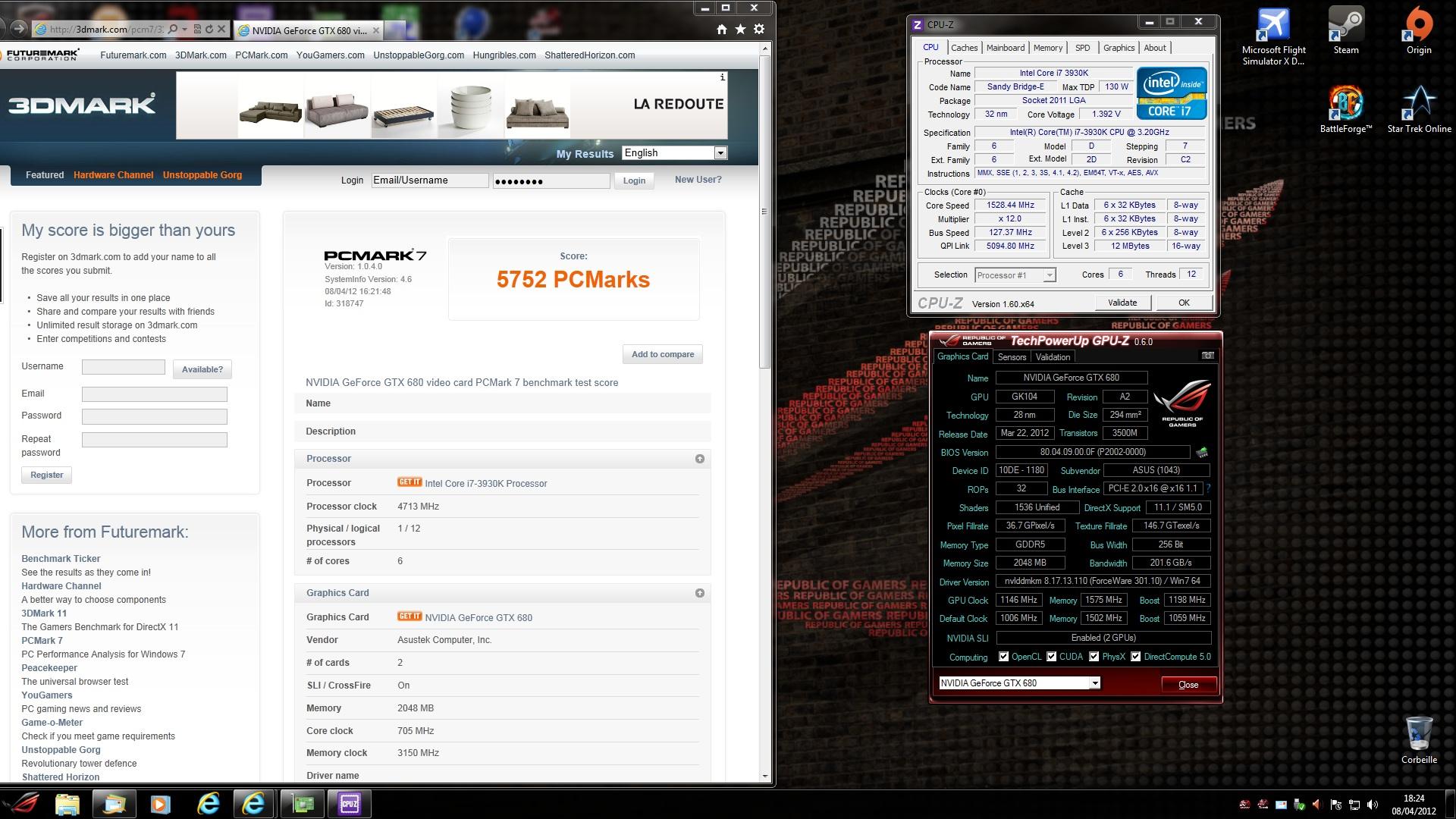Viewport: 1456px width, 819px height.
Task: Open CPU-Z Processor #1 selection dropdown
Action: pyautogui.click(x=1015, y=275)
